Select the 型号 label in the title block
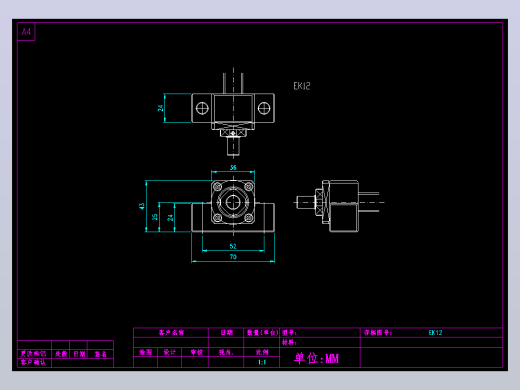The height and width of the screenshot is (390, 520). (289, 332)
